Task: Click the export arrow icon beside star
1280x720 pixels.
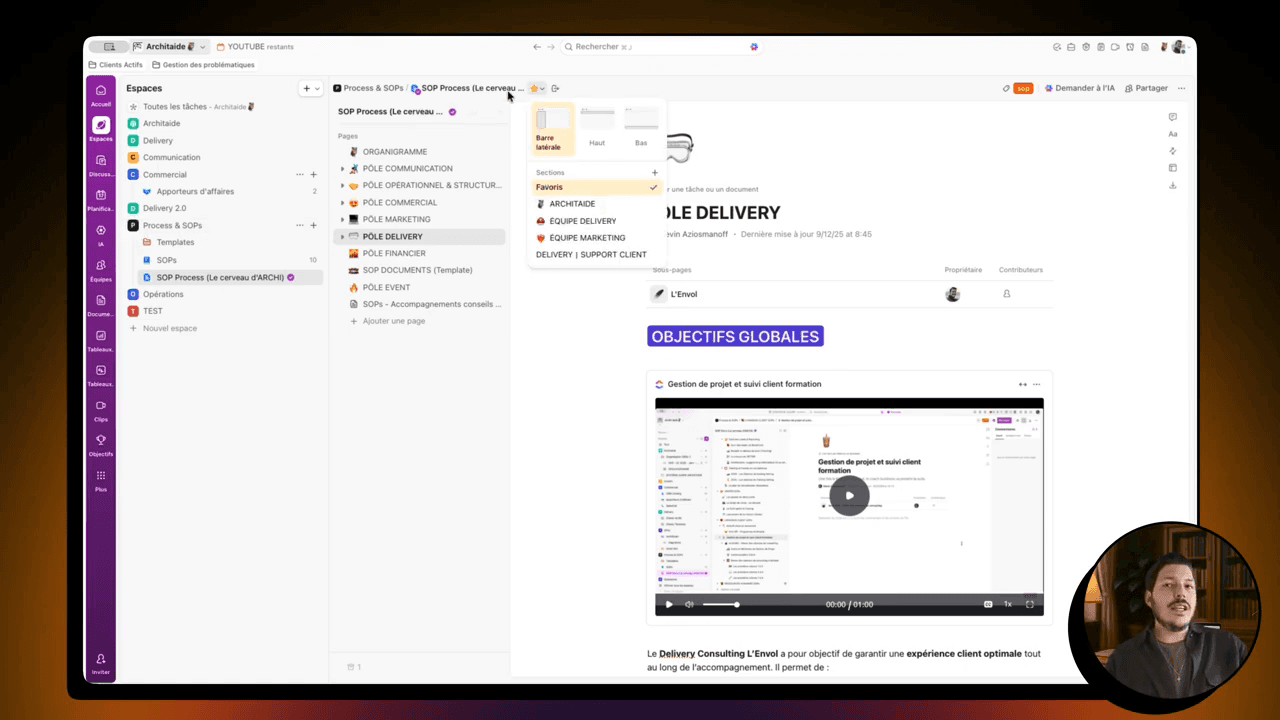Action: (555, 88)
